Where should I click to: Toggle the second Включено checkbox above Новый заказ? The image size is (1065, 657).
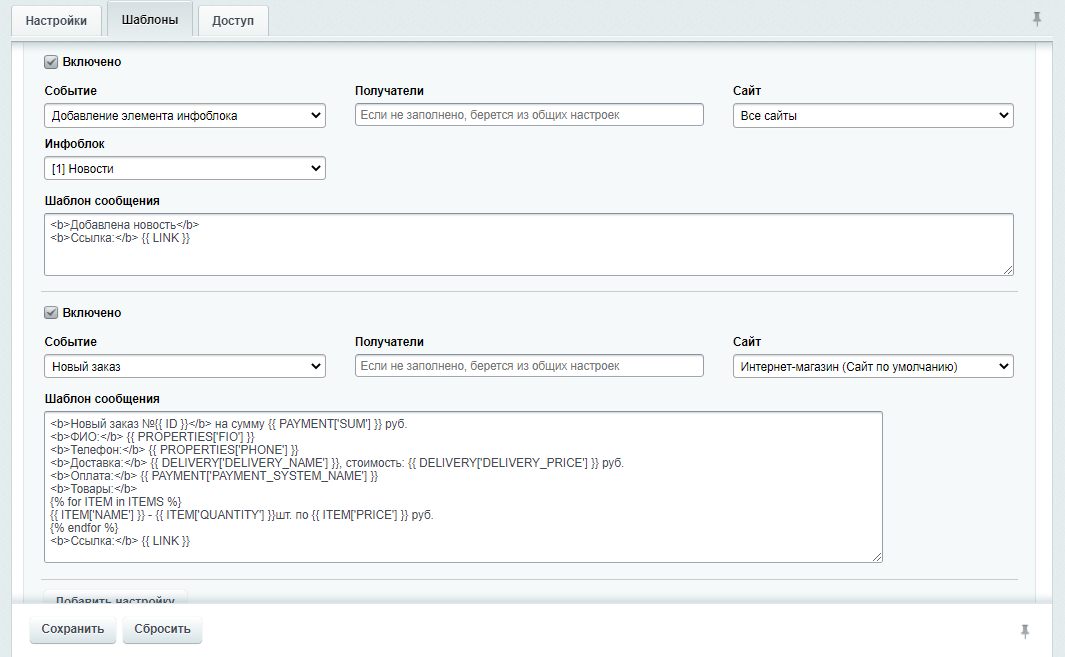click(51, 313)
